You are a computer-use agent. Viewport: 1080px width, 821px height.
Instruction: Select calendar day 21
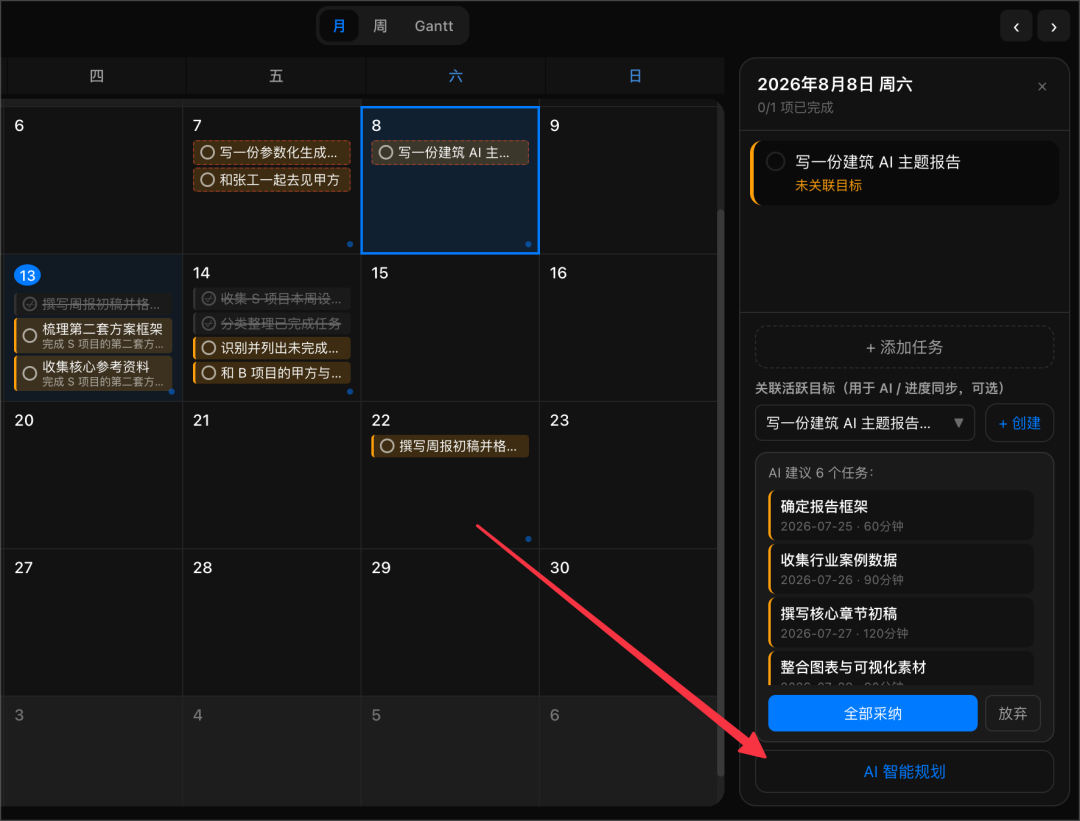[271, 475]
